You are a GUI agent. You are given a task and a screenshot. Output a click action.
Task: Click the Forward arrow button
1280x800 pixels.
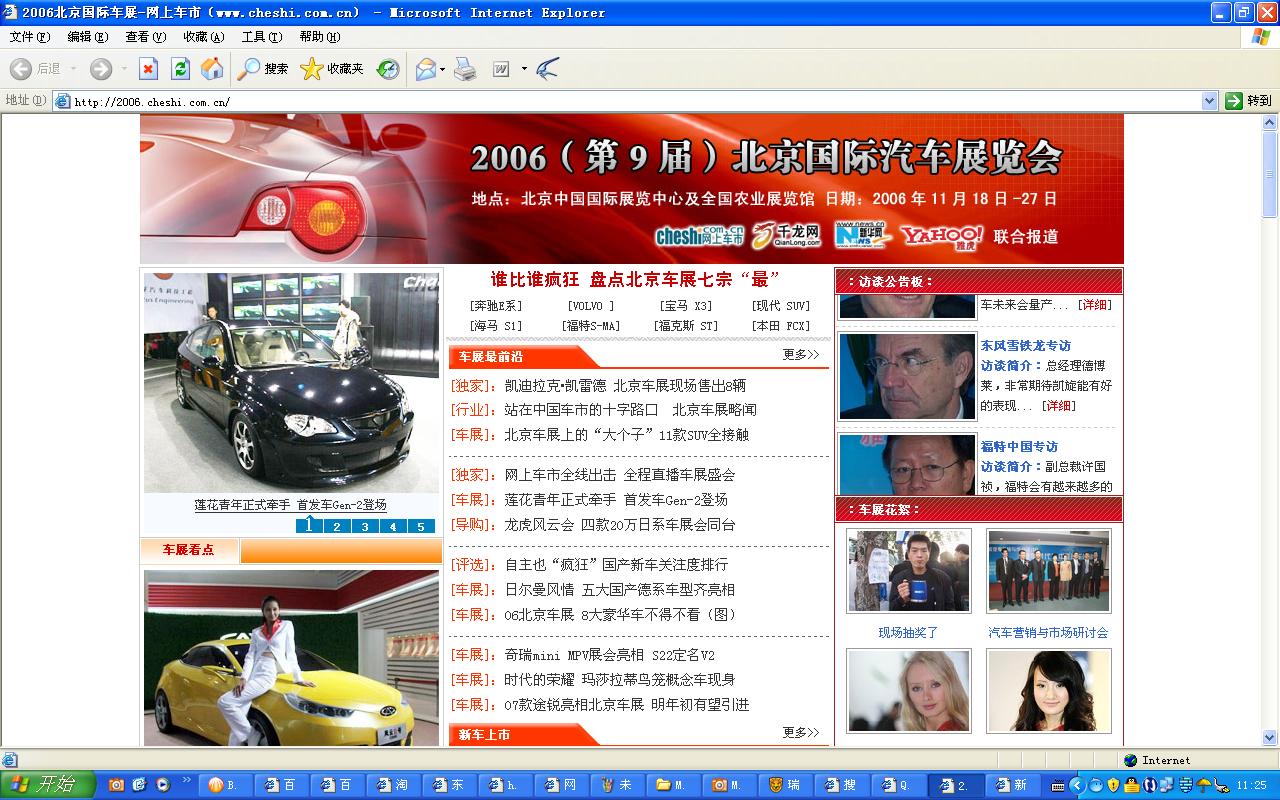point(101,68)
